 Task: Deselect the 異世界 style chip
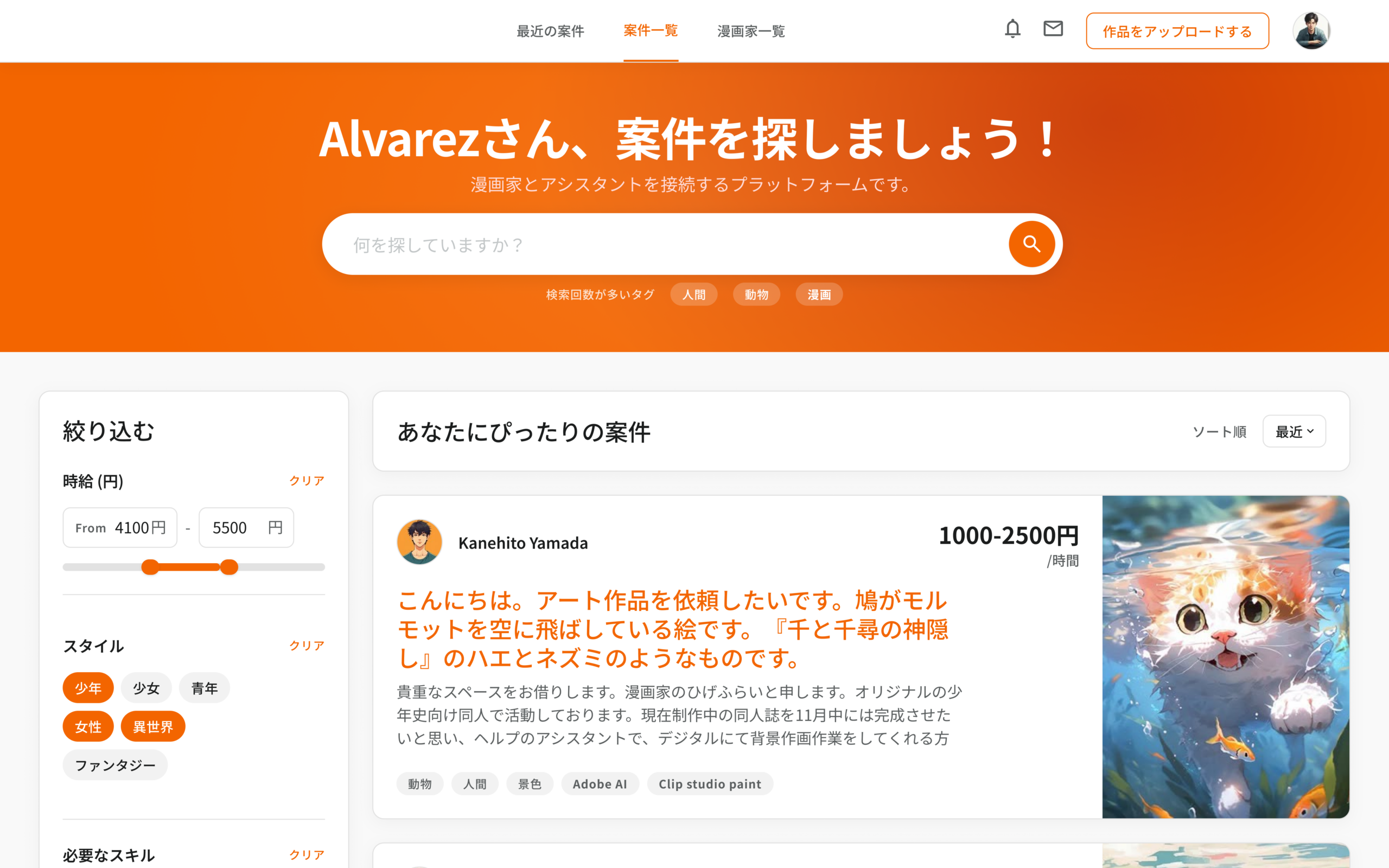152,727
